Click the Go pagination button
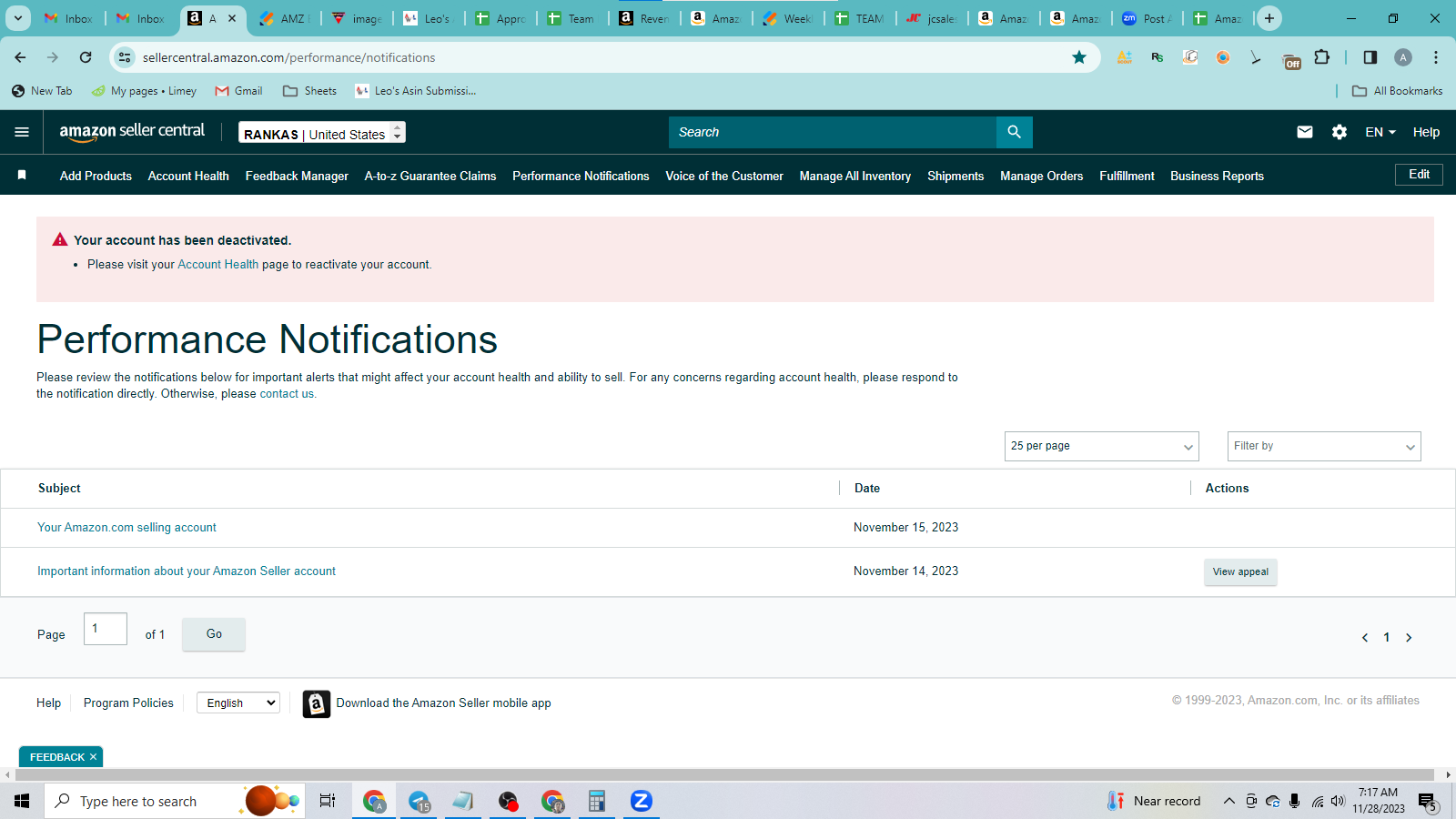 point(214,634)
